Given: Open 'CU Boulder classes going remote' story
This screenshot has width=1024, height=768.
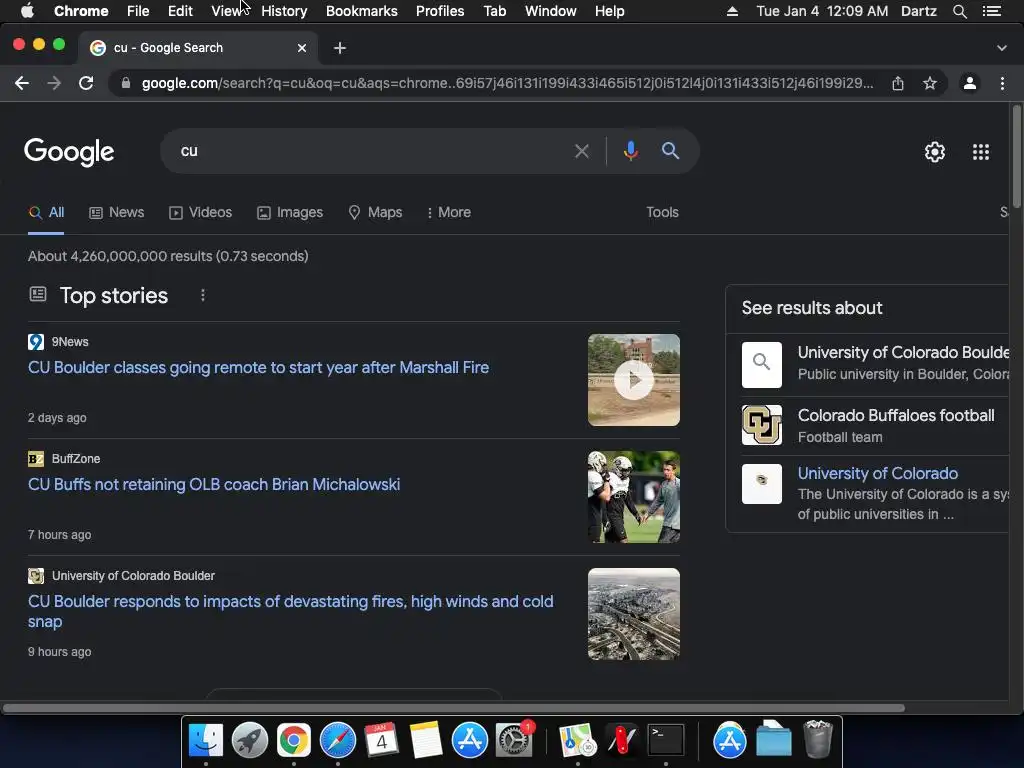Looking at the screenshot, I should 259,368.
